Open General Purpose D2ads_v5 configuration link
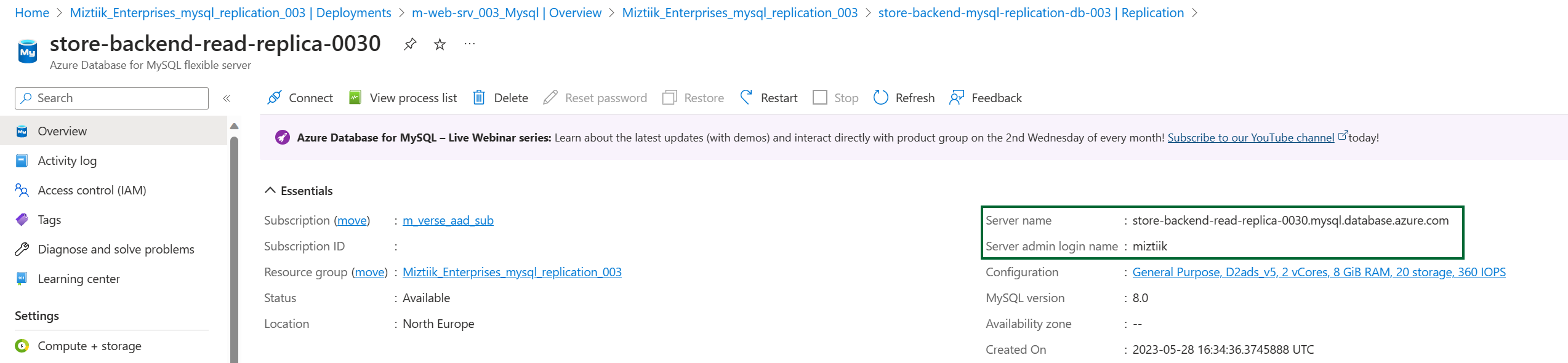1568x363 pixels. click(x=1319, y=272)
